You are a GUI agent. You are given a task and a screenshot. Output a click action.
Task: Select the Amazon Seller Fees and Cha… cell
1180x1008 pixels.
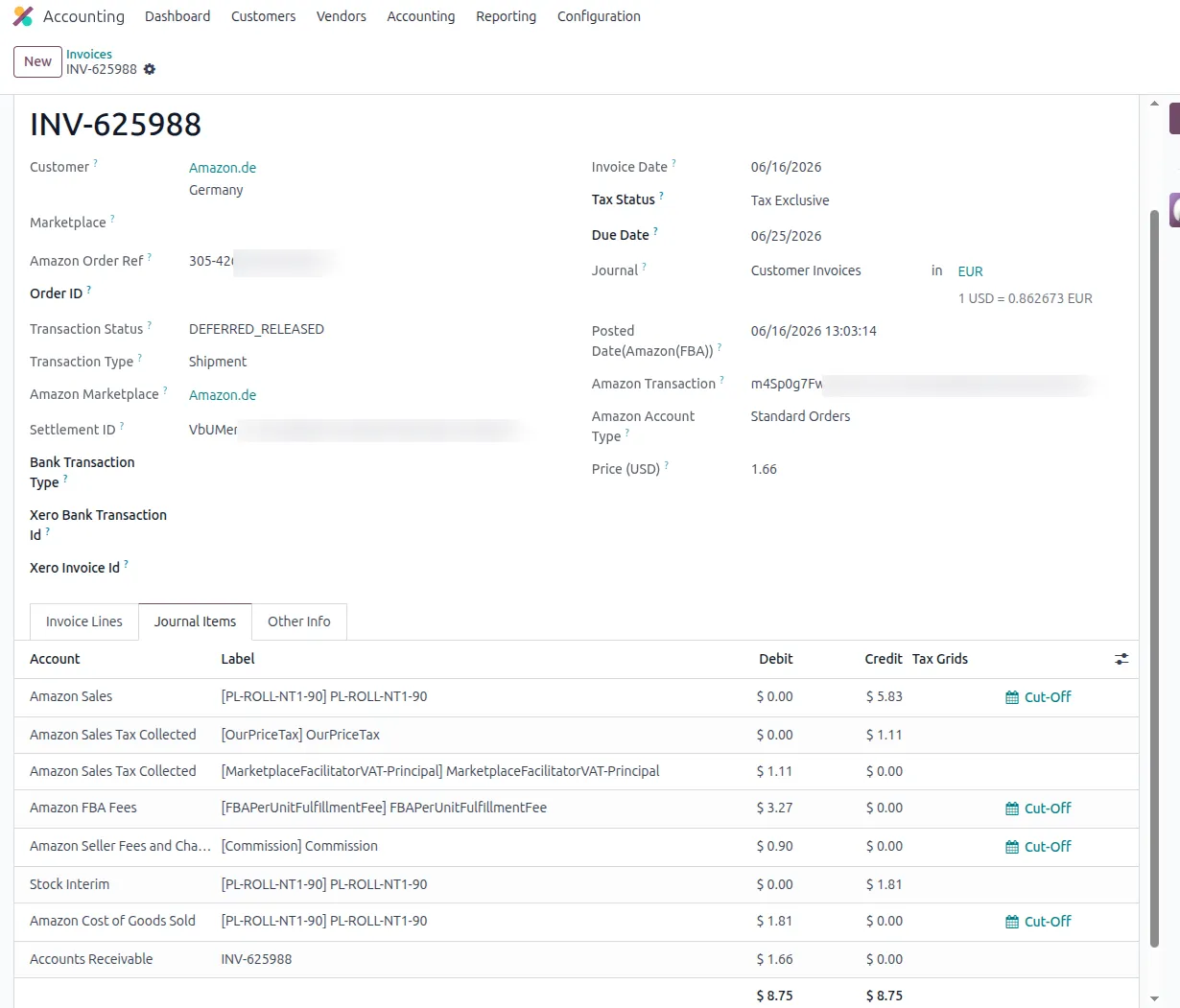pyautogui.click(x=120, y=846)
